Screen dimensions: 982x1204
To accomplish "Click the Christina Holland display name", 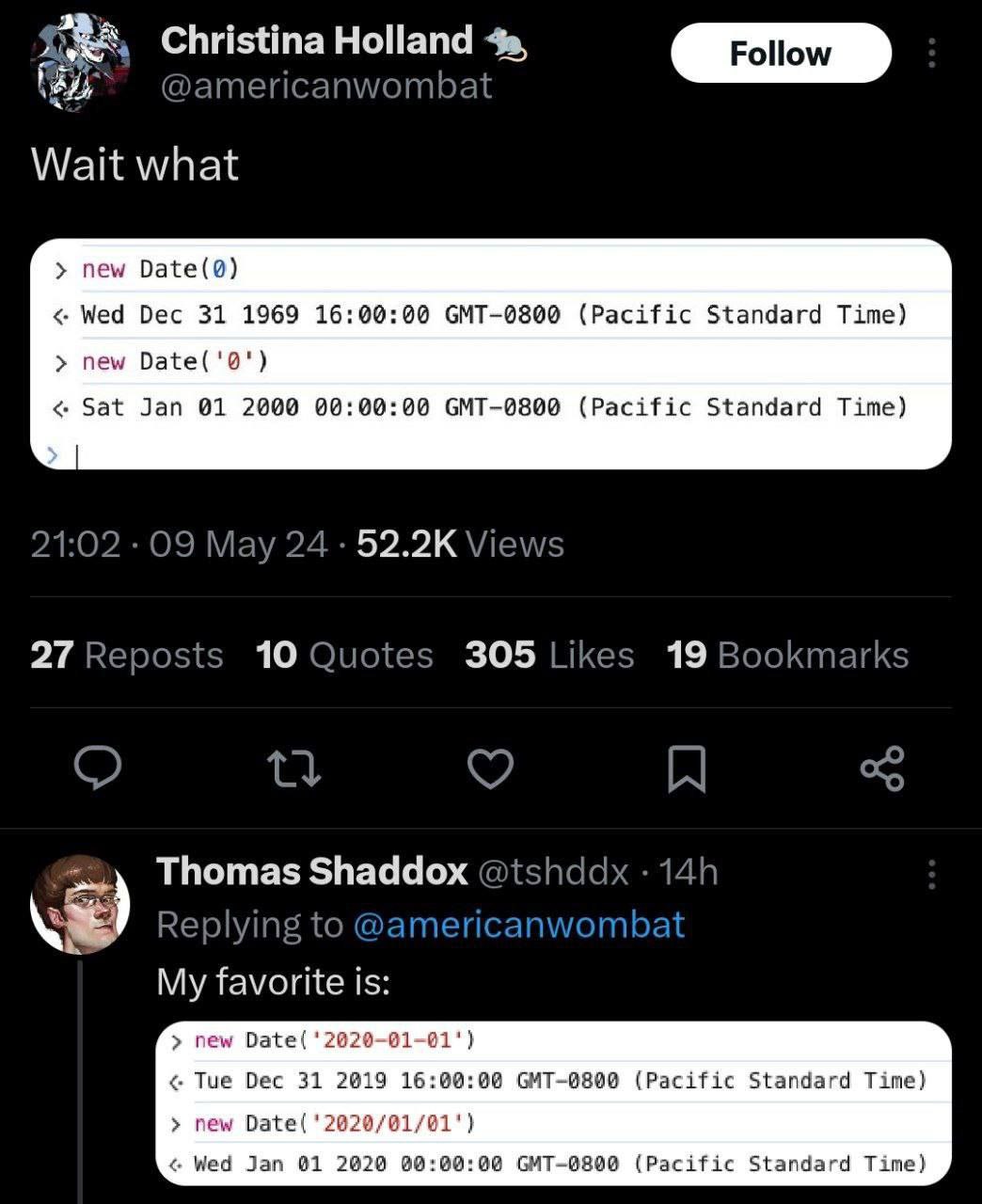I will pos(316,40).
